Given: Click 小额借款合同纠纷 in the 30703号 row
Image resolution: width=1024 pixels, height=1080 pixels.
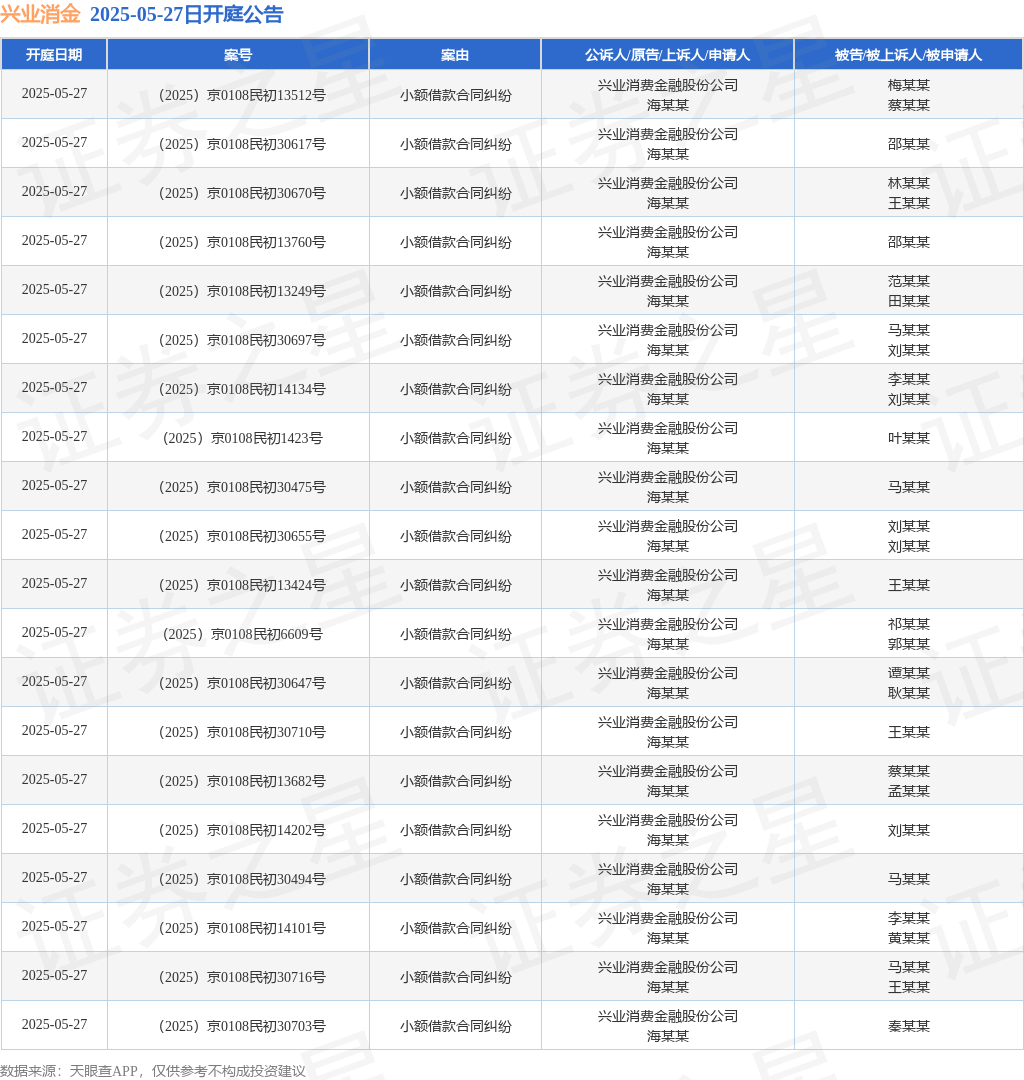Looking at the screenshot, I should pyautogui.click(x=455, y=1025).
